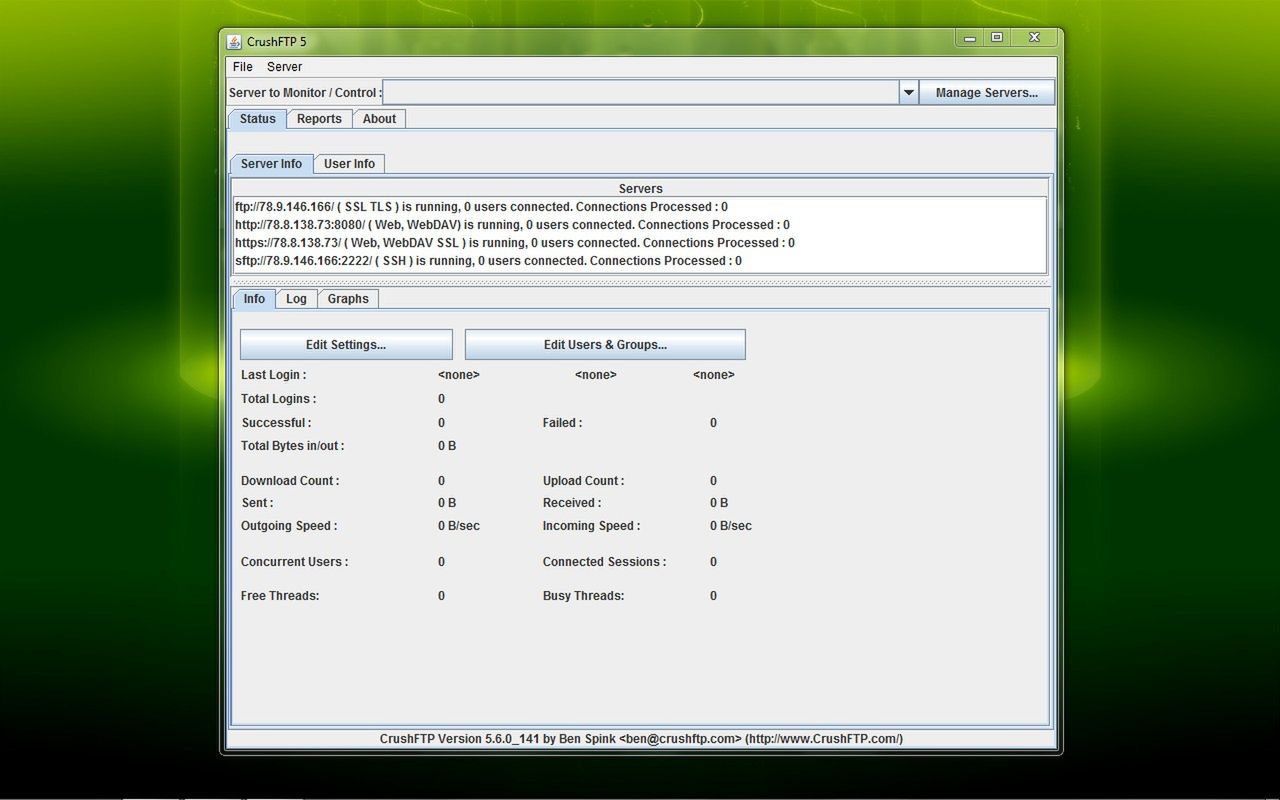Select the User Info tab
This screenshot has height=800, width=1280.
(349, 164)
